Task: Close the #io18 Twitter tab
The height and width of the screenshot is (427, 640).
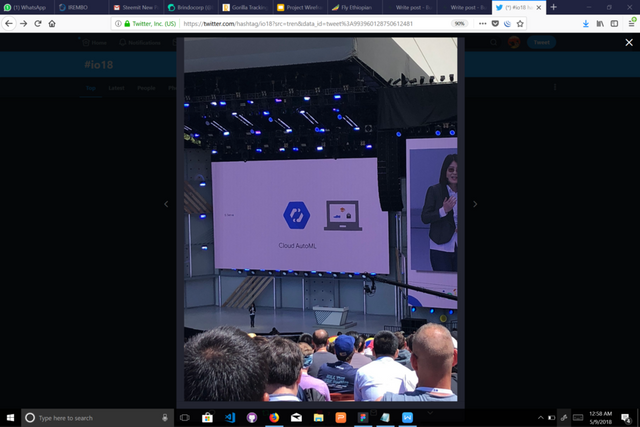Action: 539,7
